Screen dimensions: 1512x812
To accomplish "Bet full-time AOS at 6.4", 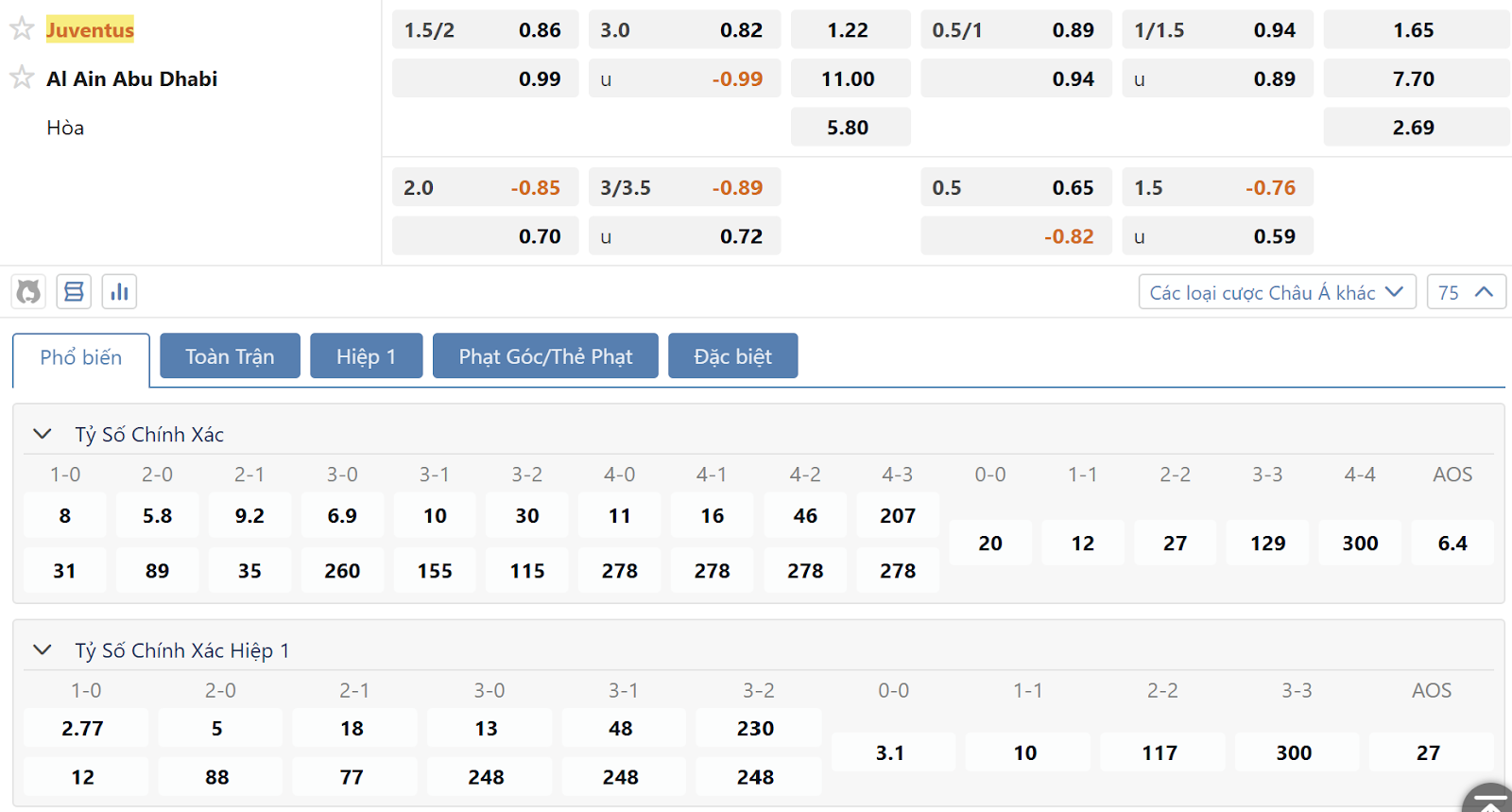I will click(1452, 544).
